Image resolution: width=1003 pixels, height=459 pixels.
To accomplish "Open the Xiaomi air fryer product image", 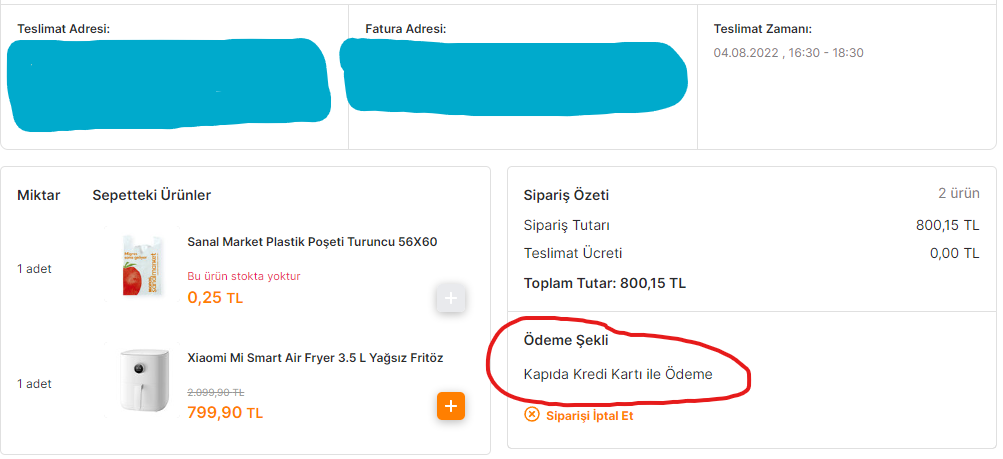I will point(135,381).
